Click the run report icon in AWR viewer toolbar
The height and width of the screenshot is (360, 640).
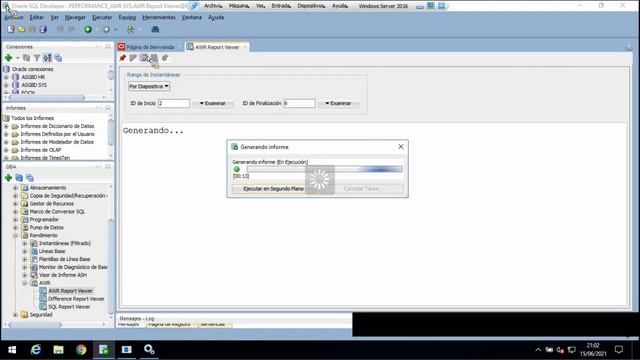pos(133,58)
